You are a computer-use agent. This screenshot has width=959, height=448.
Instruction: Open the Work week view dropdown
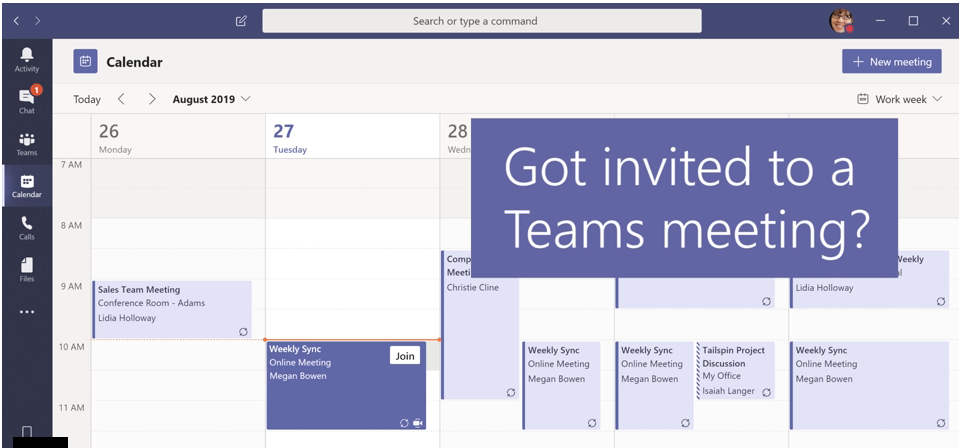click(x=900, y=99)
